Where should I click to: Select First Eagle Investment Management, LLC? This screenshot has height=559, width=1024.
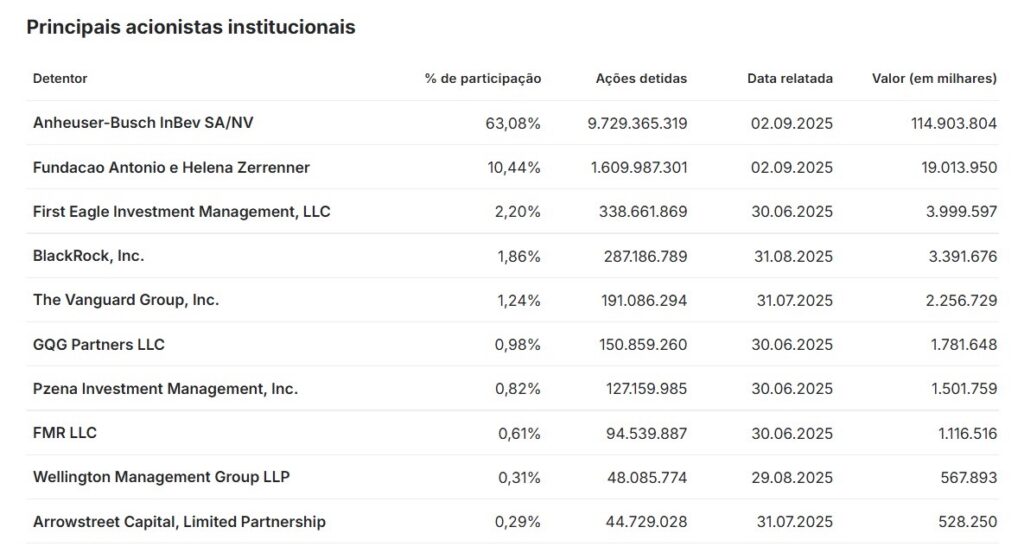[181, 212]
